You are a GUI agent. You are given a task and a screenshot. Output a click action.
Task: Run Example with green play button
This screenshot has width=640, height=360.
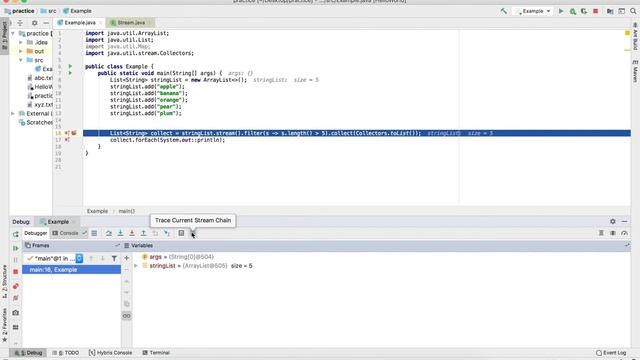[561, 11]
